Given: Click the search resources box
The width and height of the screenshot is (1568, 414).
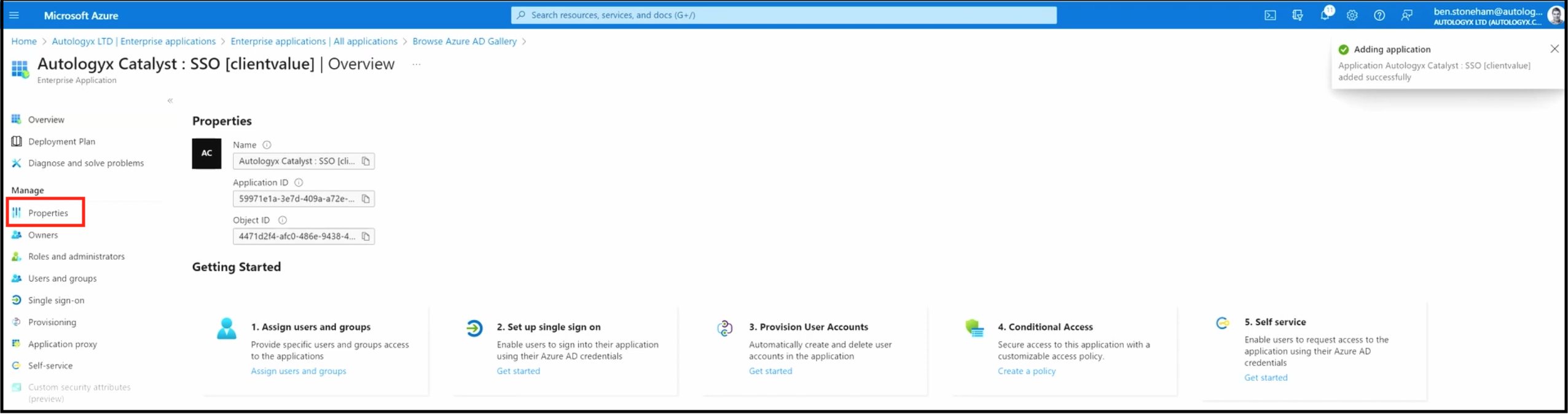Looking at the screenshot, I should tap(783, 15).
